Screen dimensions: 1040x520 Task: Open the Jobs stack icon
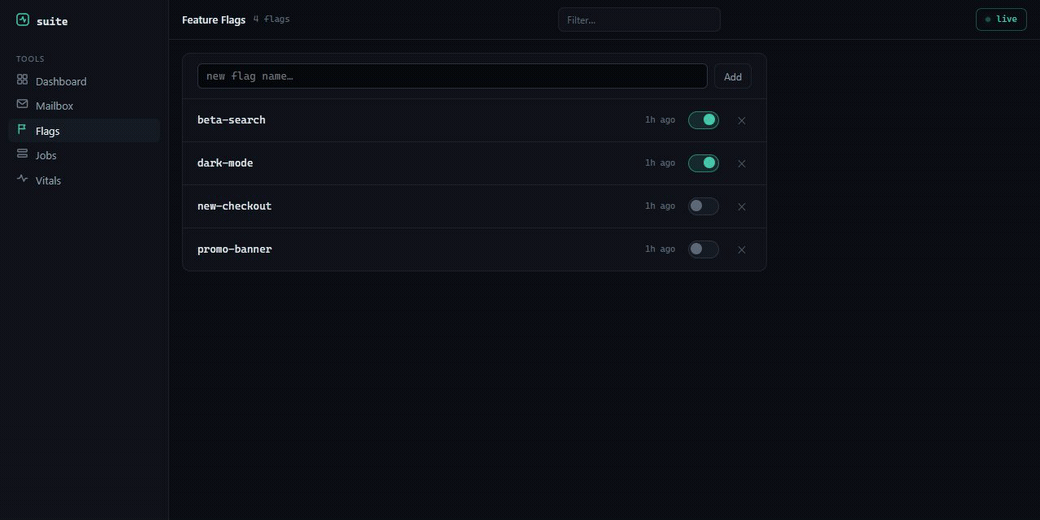(x=23, y=154)
